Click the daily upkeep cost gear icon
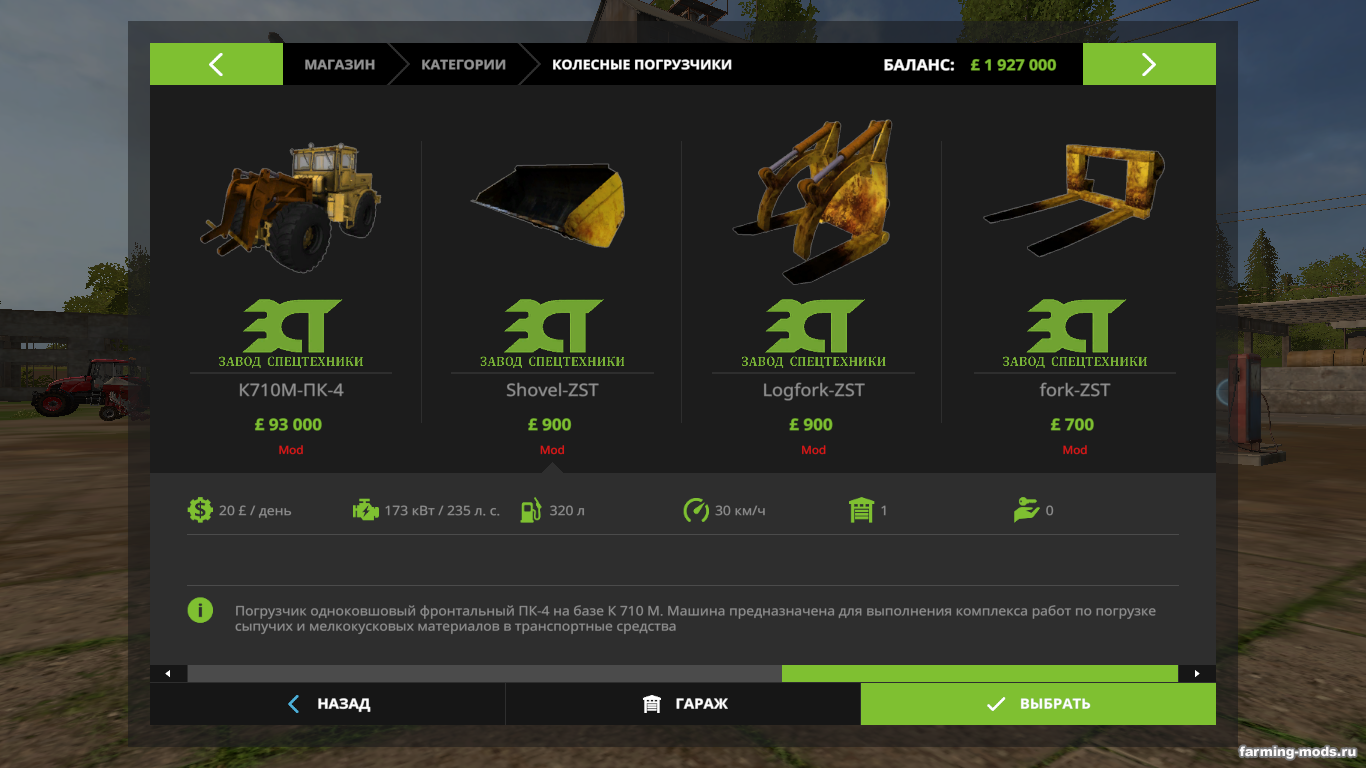This screenshot has width=1366, height=768. [200, 510]
